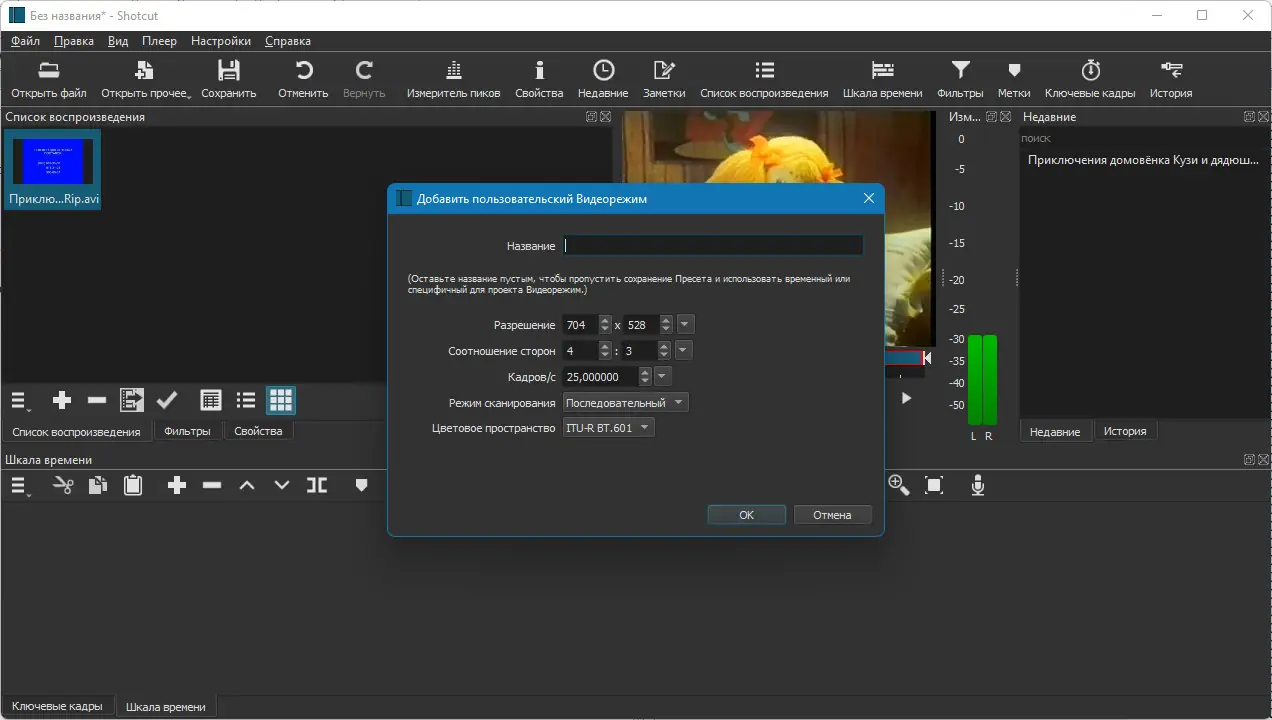Open the 'Справка' menu
Image resolution: width=1272 pixels, height=720 pixels.
[288, 41]
